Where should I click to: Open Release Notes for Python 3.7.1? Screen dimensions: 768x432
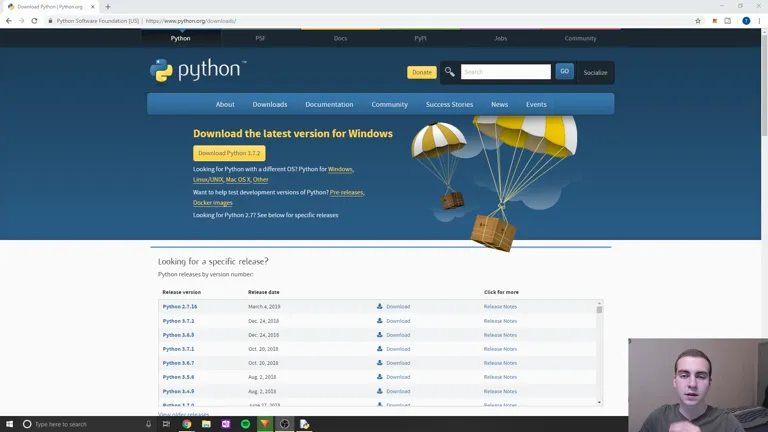pyautogui.click(x=500, y=349)
